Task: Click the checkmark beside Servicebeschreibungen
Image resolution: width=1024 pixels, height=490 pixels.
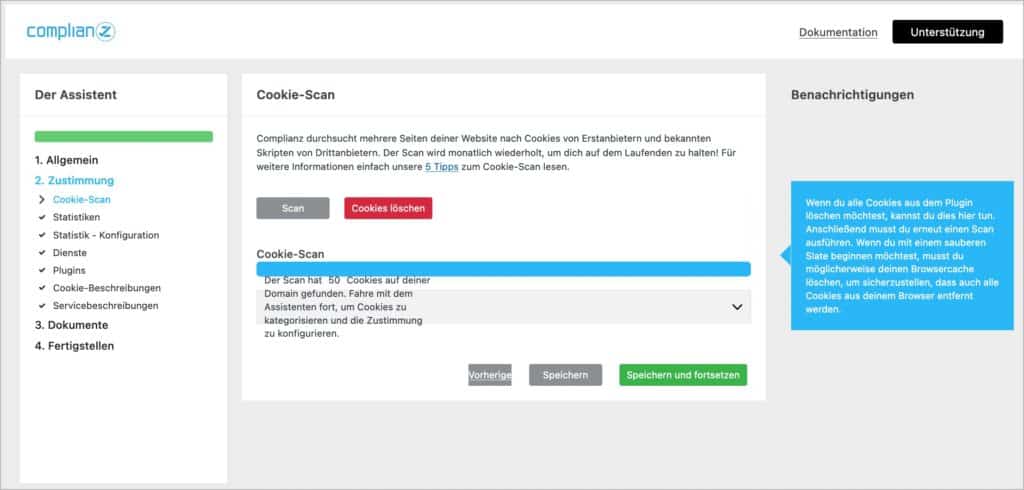Action: pos(42,305)
